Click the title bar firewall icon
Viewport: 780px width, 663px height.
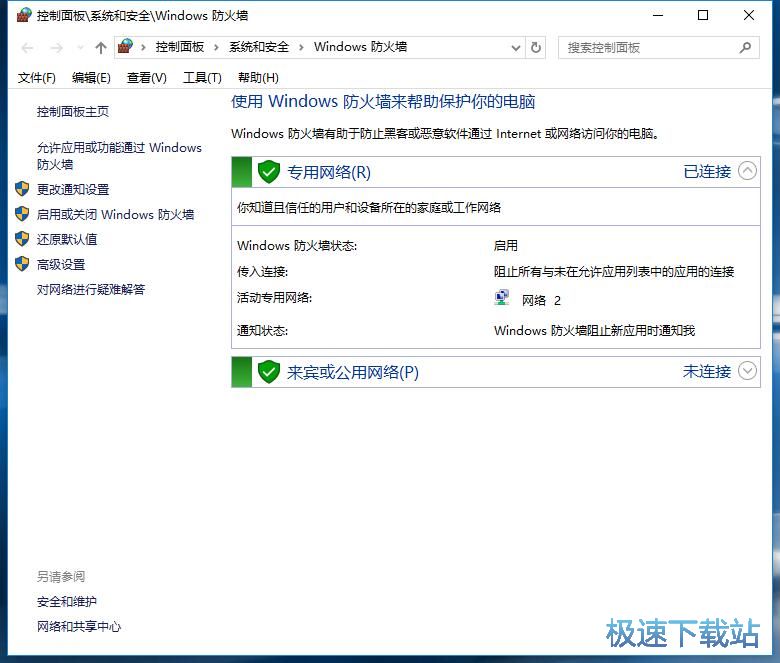click(x=24, y=15)
